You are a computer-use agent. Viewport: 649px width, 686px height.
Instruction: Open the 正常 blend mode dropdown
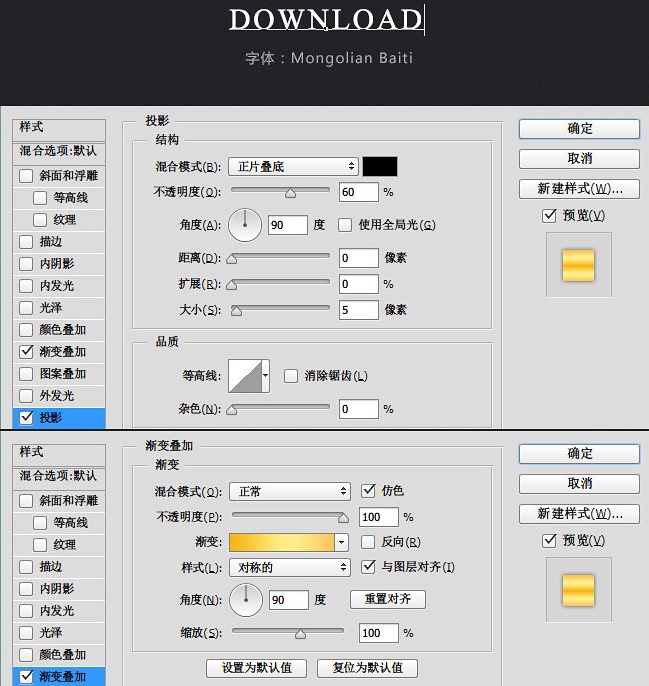[290, 492]
